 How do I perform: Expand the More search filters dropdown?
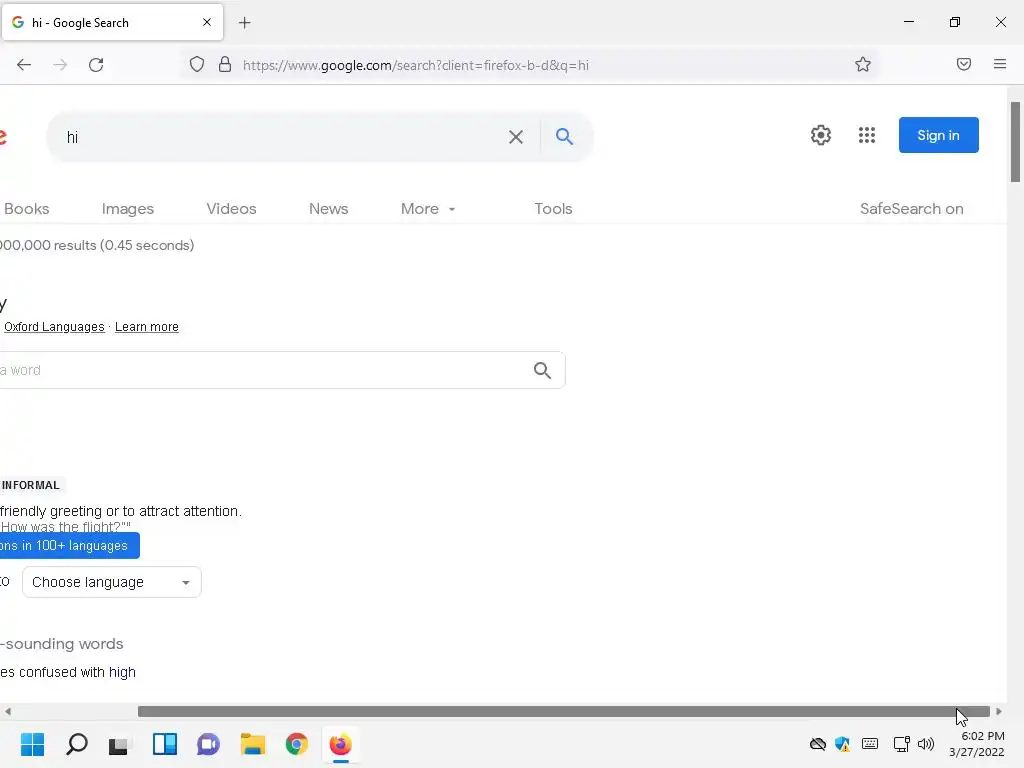tap(428, 209)
